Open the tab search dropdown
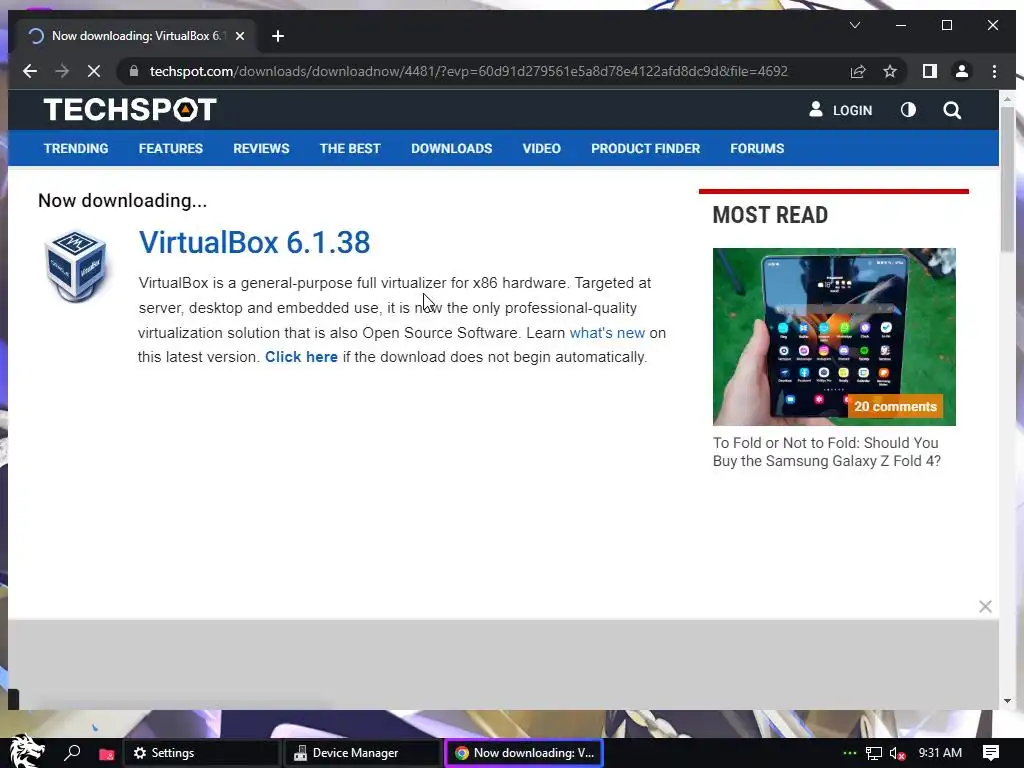Screen dimensions: 1024x768 point(854,25)
